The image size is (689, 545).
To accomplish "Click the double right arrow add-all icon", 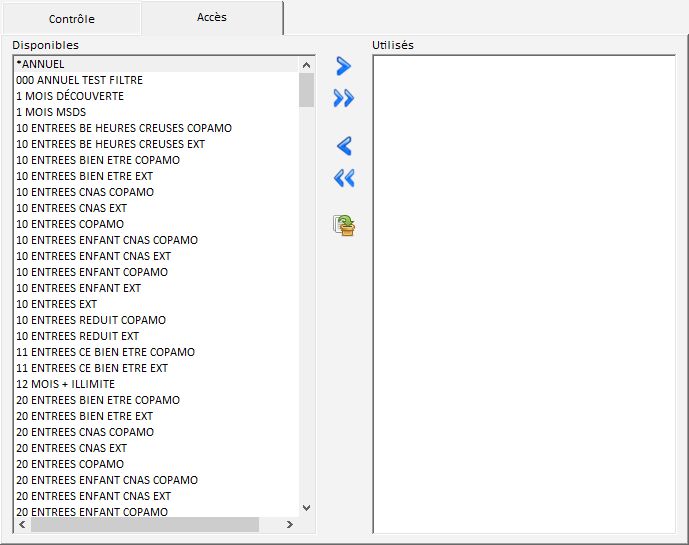I will pos(344,98).
